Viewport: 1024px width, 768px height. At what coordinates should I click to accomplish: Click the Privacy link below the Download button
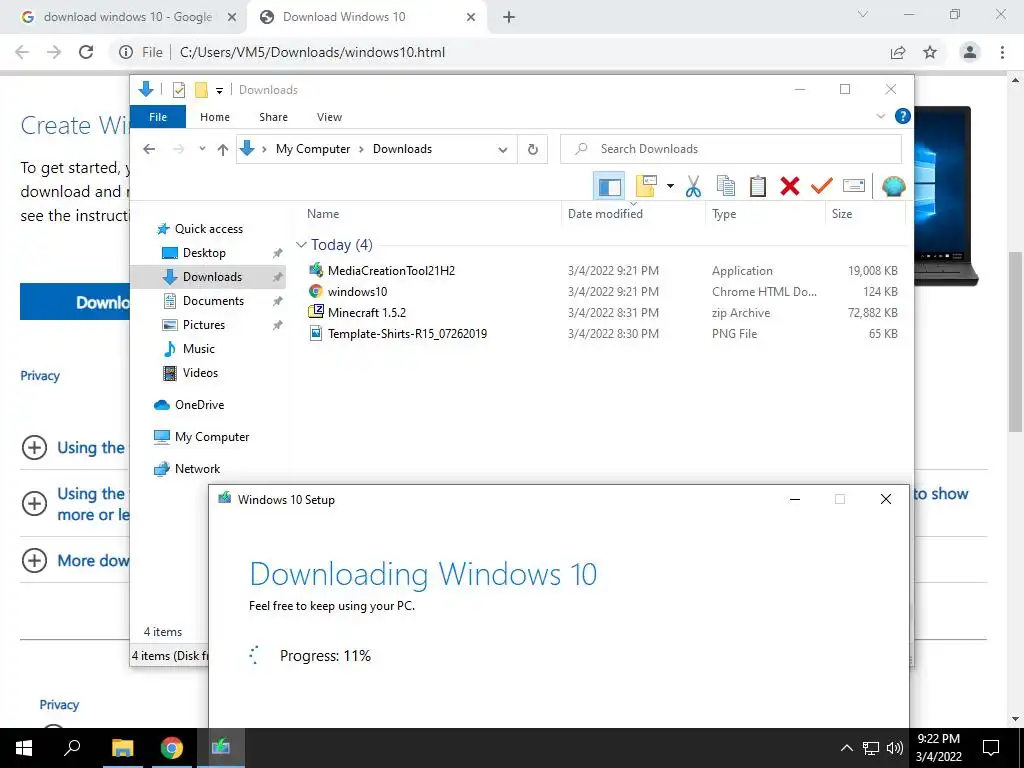pos(40,376)
